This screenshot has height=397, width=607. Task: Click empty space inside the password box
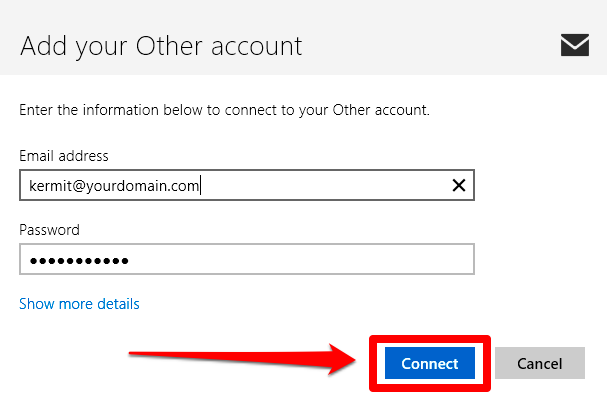click(302, 259)
